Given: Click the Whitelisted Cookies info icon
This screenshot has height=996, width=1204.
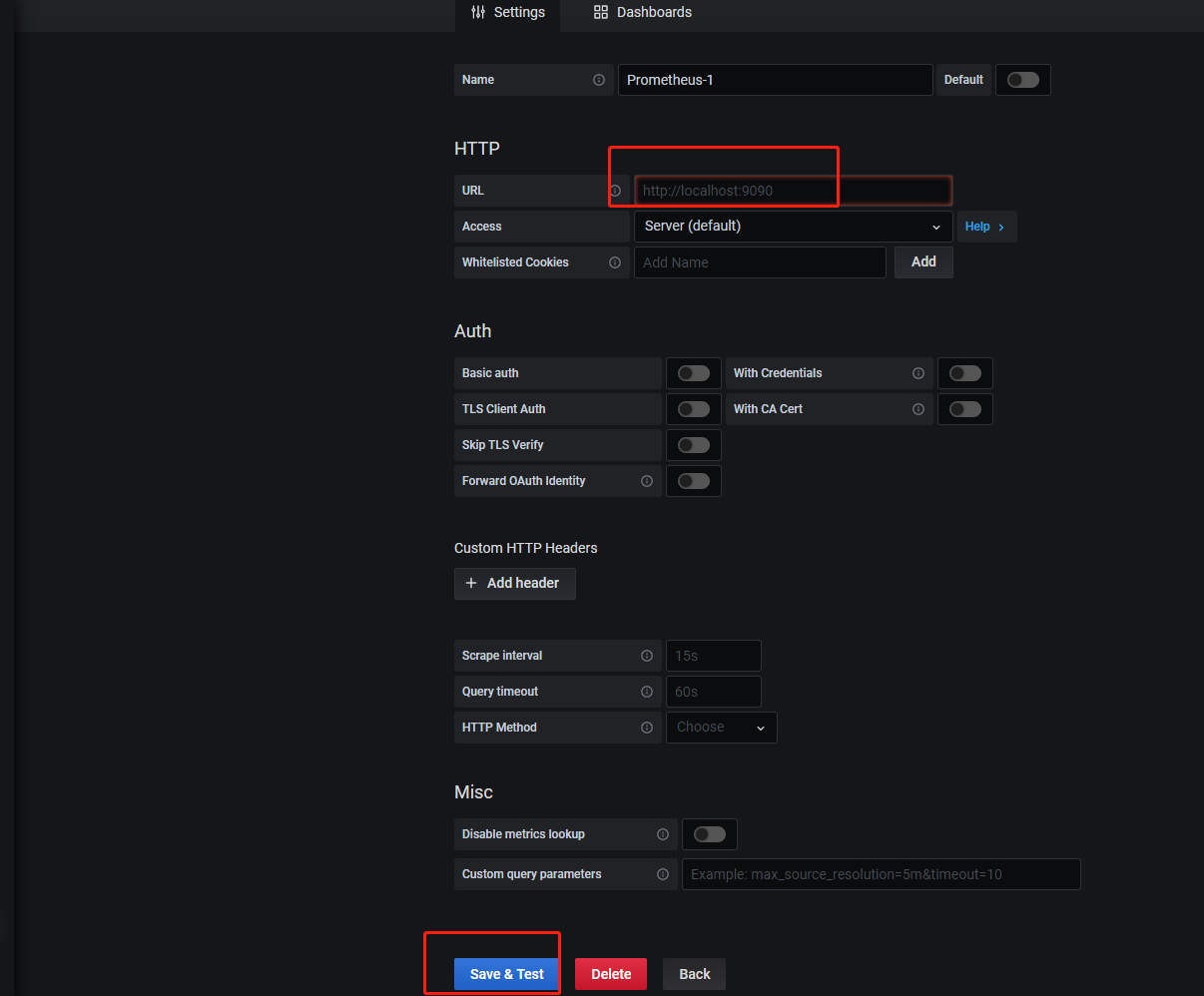Looking at the screenshot, I should pyautogui.click(x=615, y=262).
